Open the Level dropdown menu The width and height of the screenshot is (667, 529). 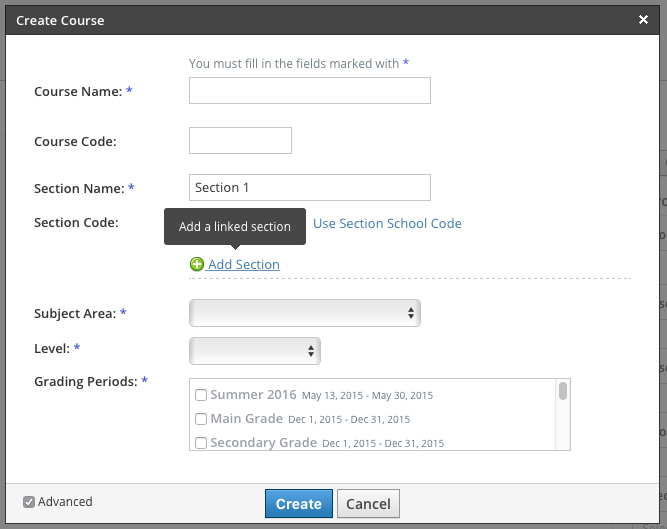[254, 351]
